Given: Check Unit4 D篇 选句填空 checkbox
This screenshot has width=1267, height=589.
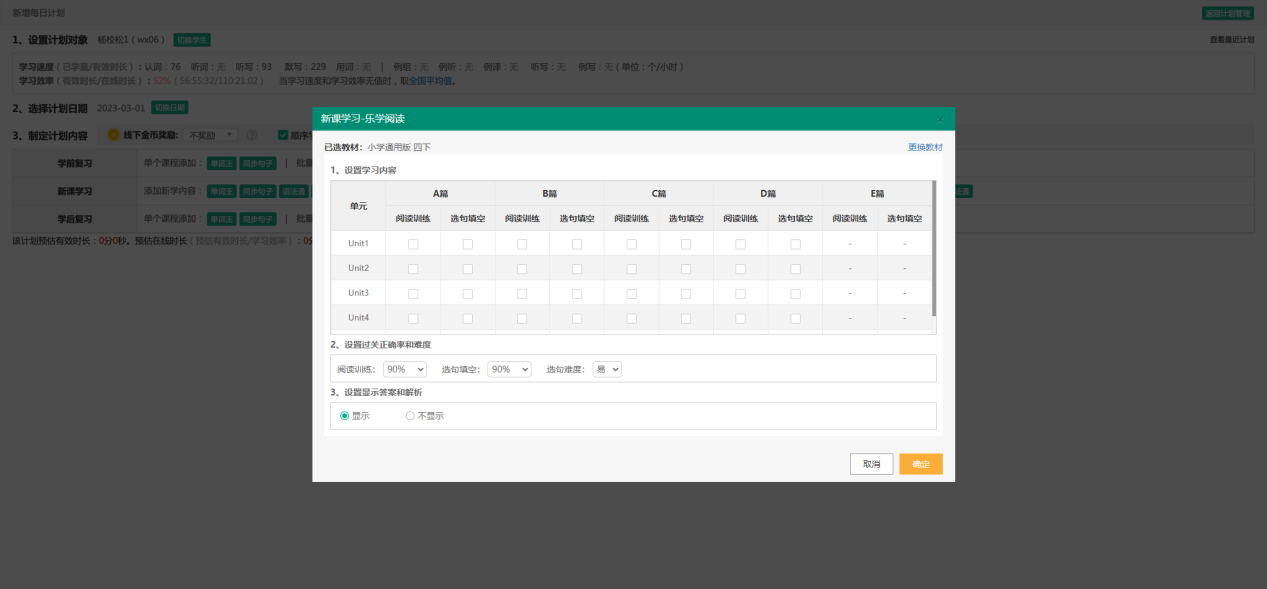Looking at the screenshot, I should pos(796,318).
